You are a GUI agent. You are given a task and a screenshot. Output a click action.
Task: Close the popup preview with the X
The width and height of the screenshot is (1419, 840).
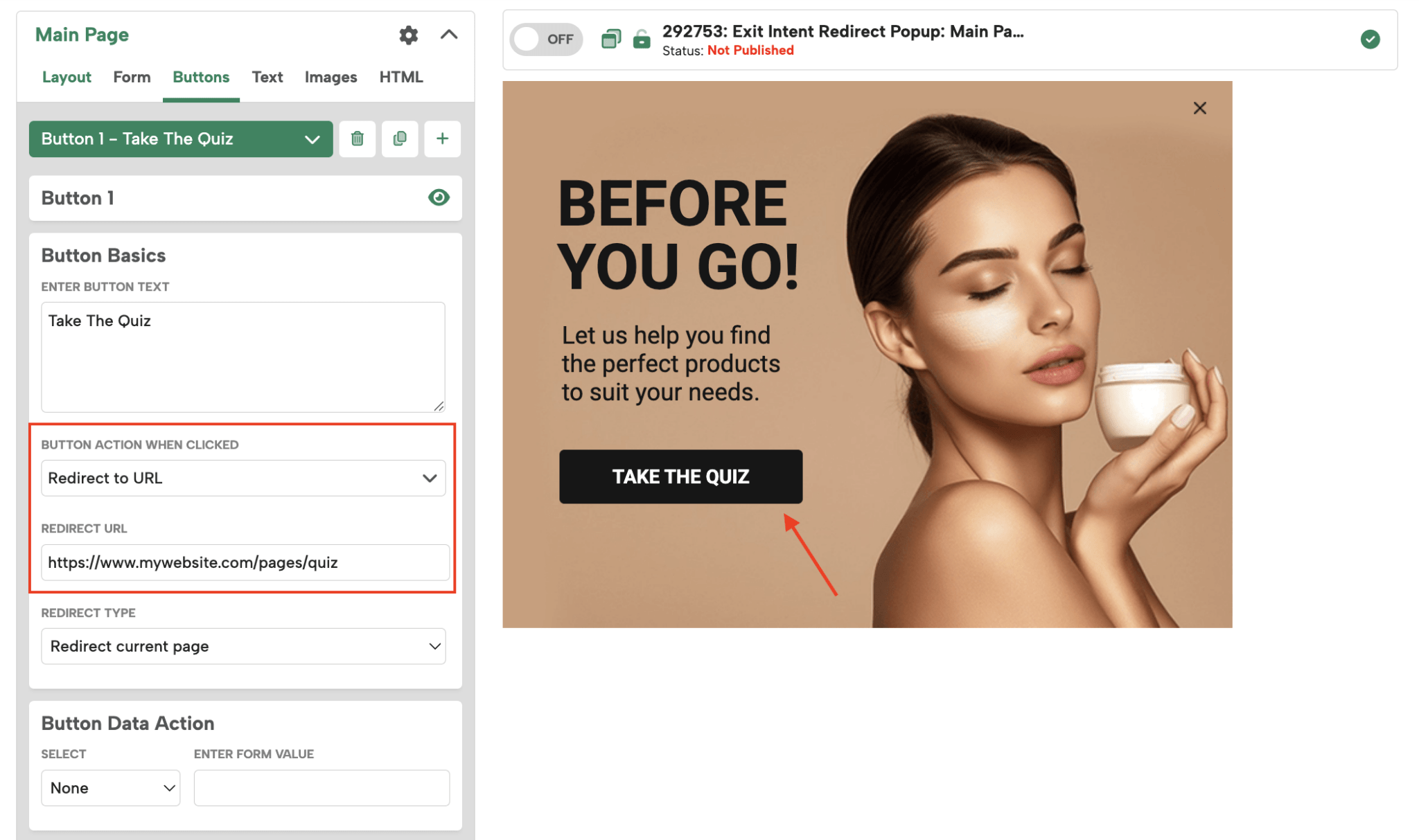1199,108
